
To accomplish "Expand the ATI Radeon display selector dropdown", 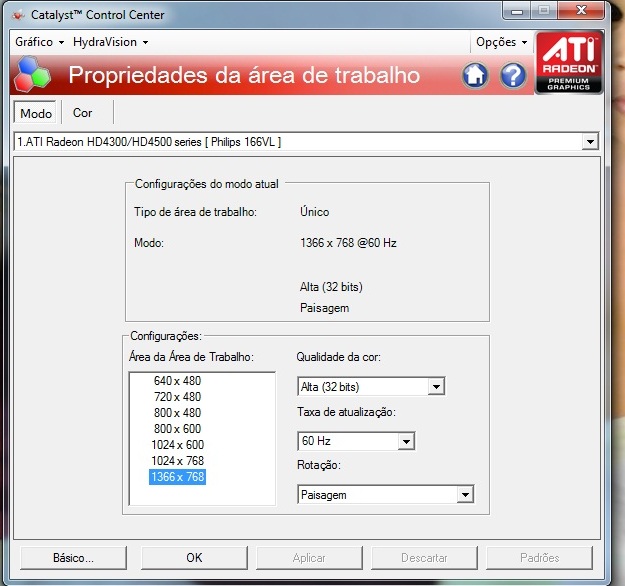I will tap(589, 143).
